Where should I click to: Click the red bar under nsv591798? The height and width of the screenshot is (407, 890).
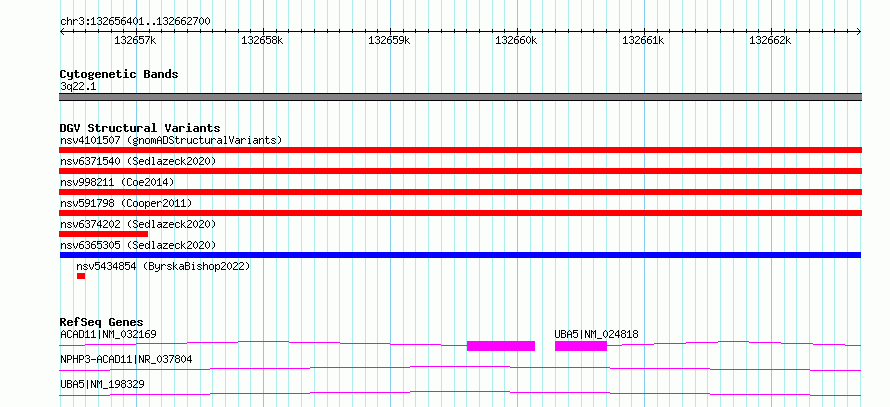pyautogui.click(x=460, y=213)
